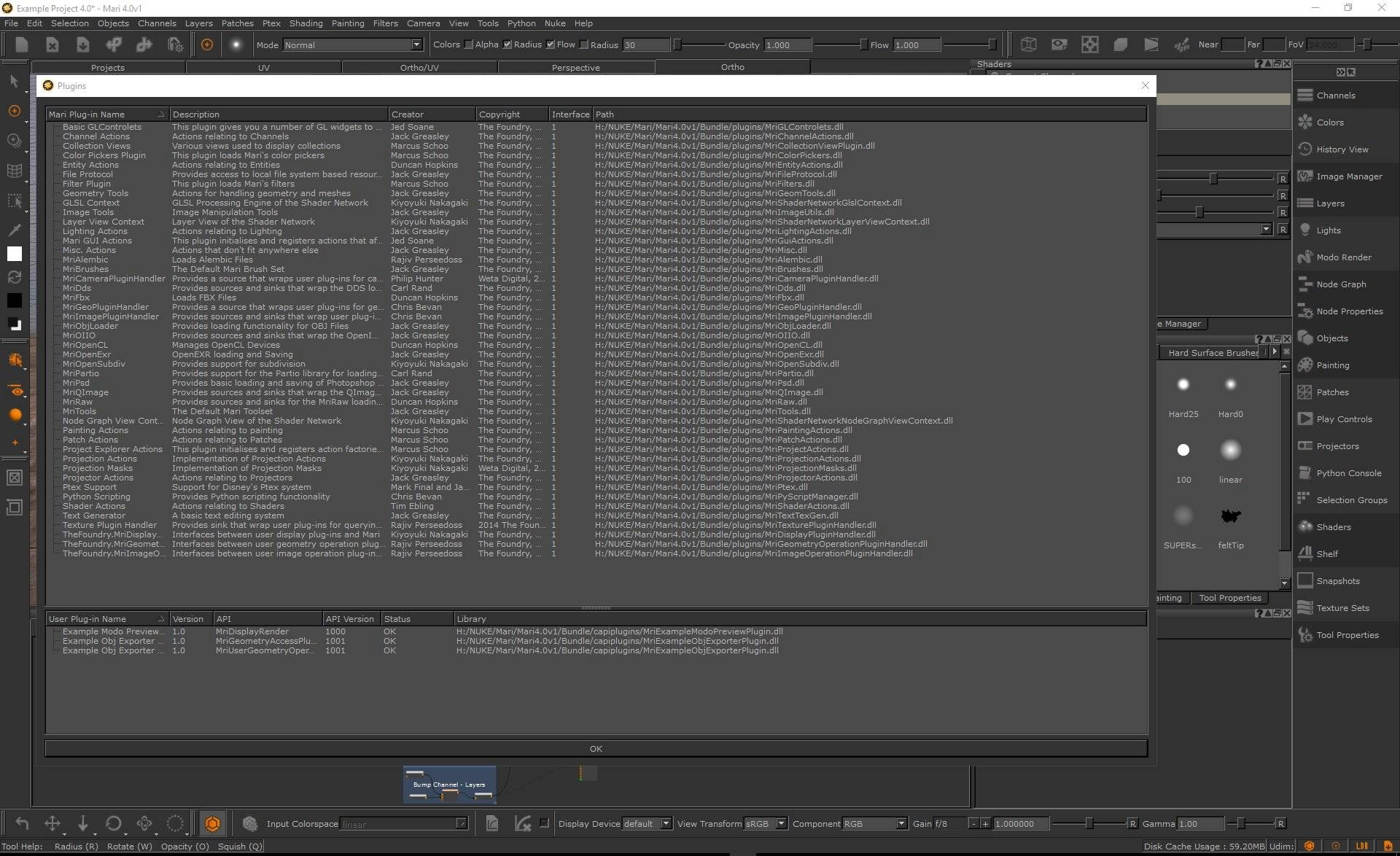
Task: Toggle the Flow checkbox
Action: pyautogui.click(x=551, y=44)
